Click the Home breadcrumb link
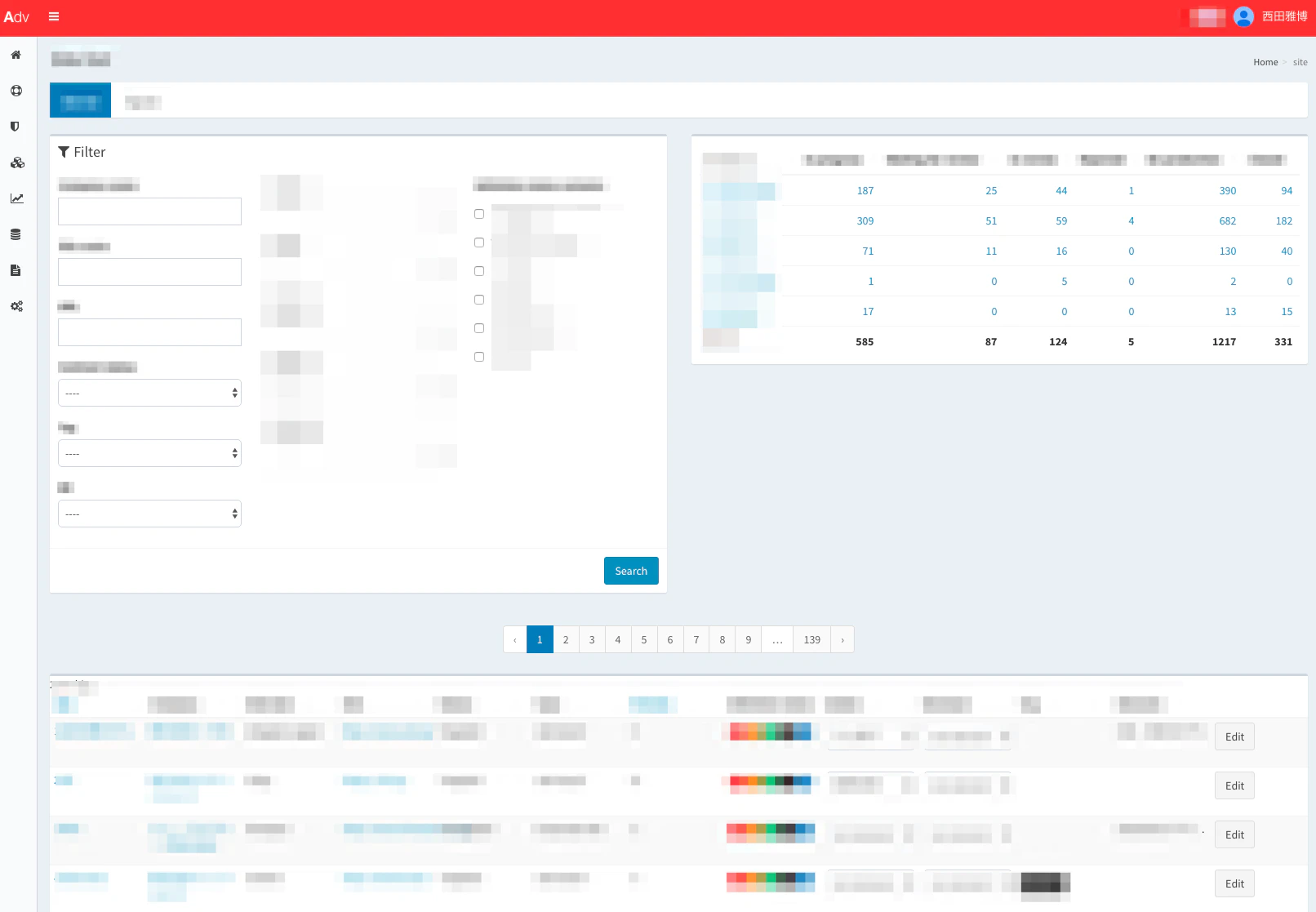This screenshot has height=912, width=1316. 1265,62
